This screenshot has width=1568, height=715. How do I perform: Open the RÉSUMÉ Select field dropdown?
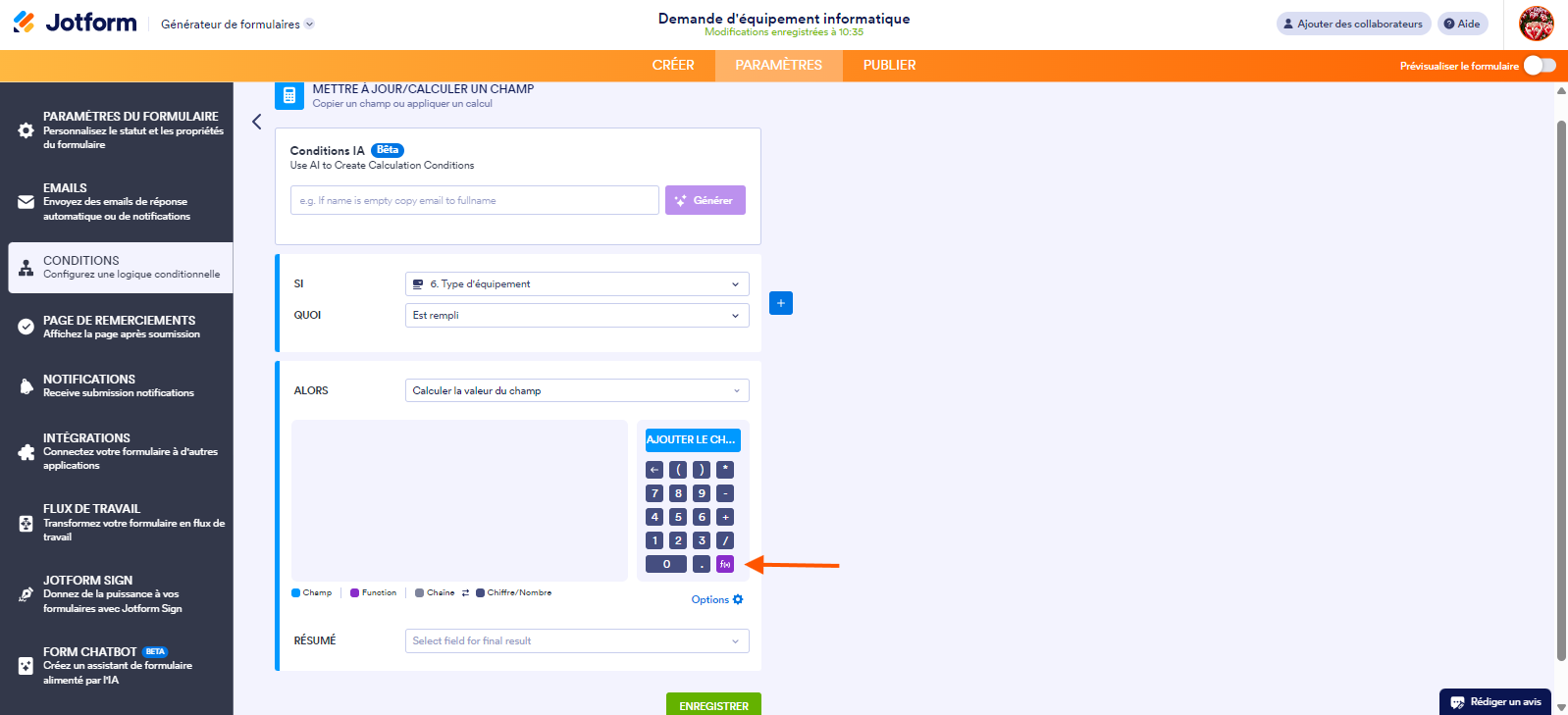577,641
